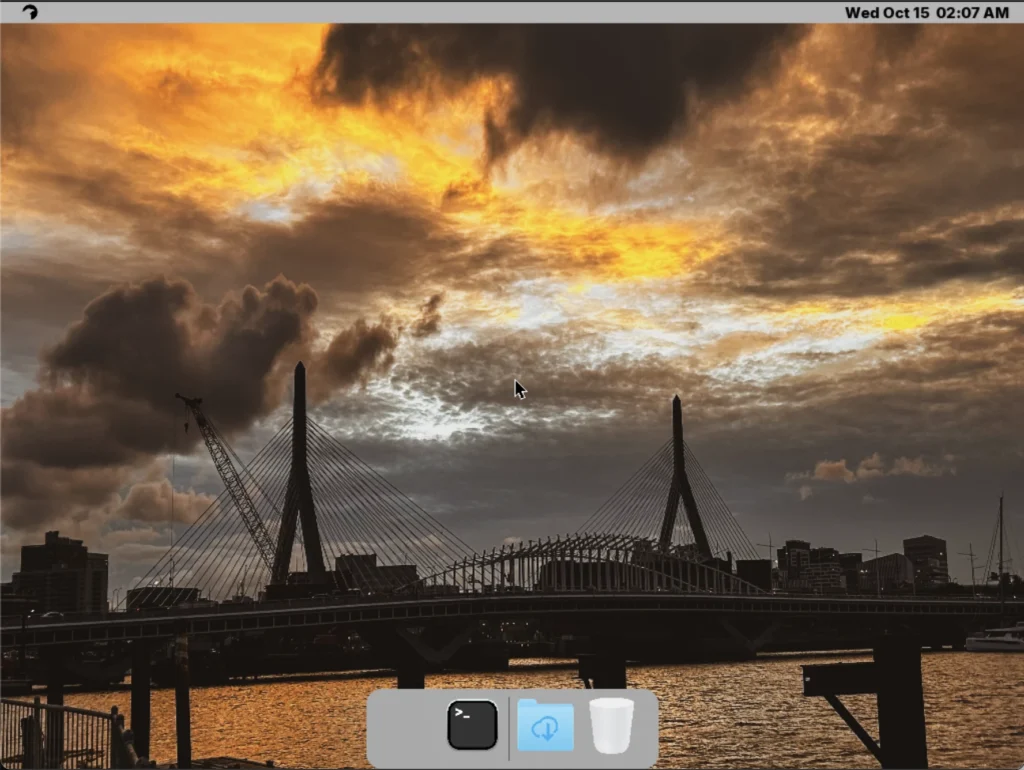Viewport: 1024px width, 770px height.
Task: Click the wooden pier post at bottom right
Action: pos(898,700)
